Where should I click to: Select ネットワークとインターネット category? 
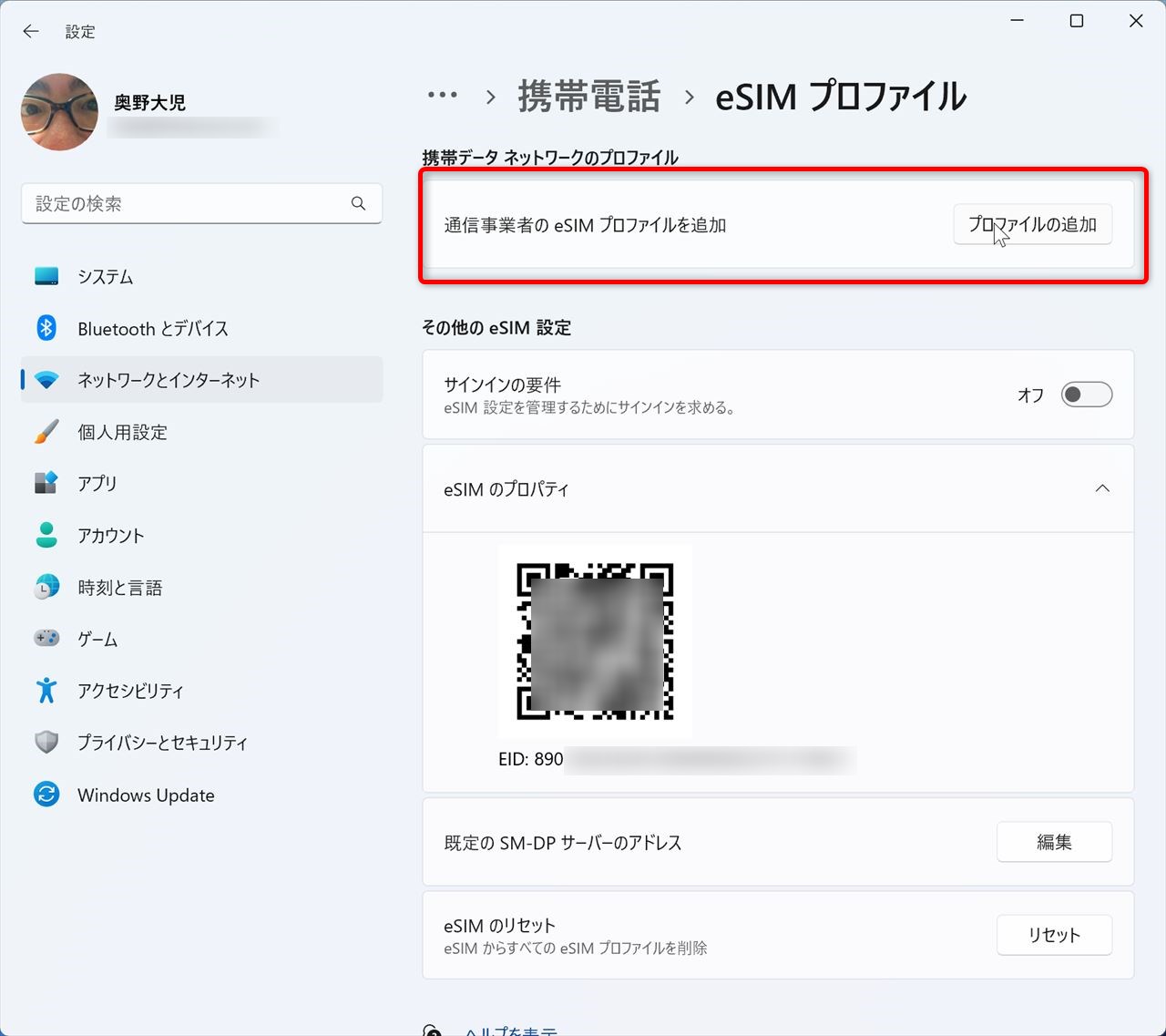(x=201, y=380)
